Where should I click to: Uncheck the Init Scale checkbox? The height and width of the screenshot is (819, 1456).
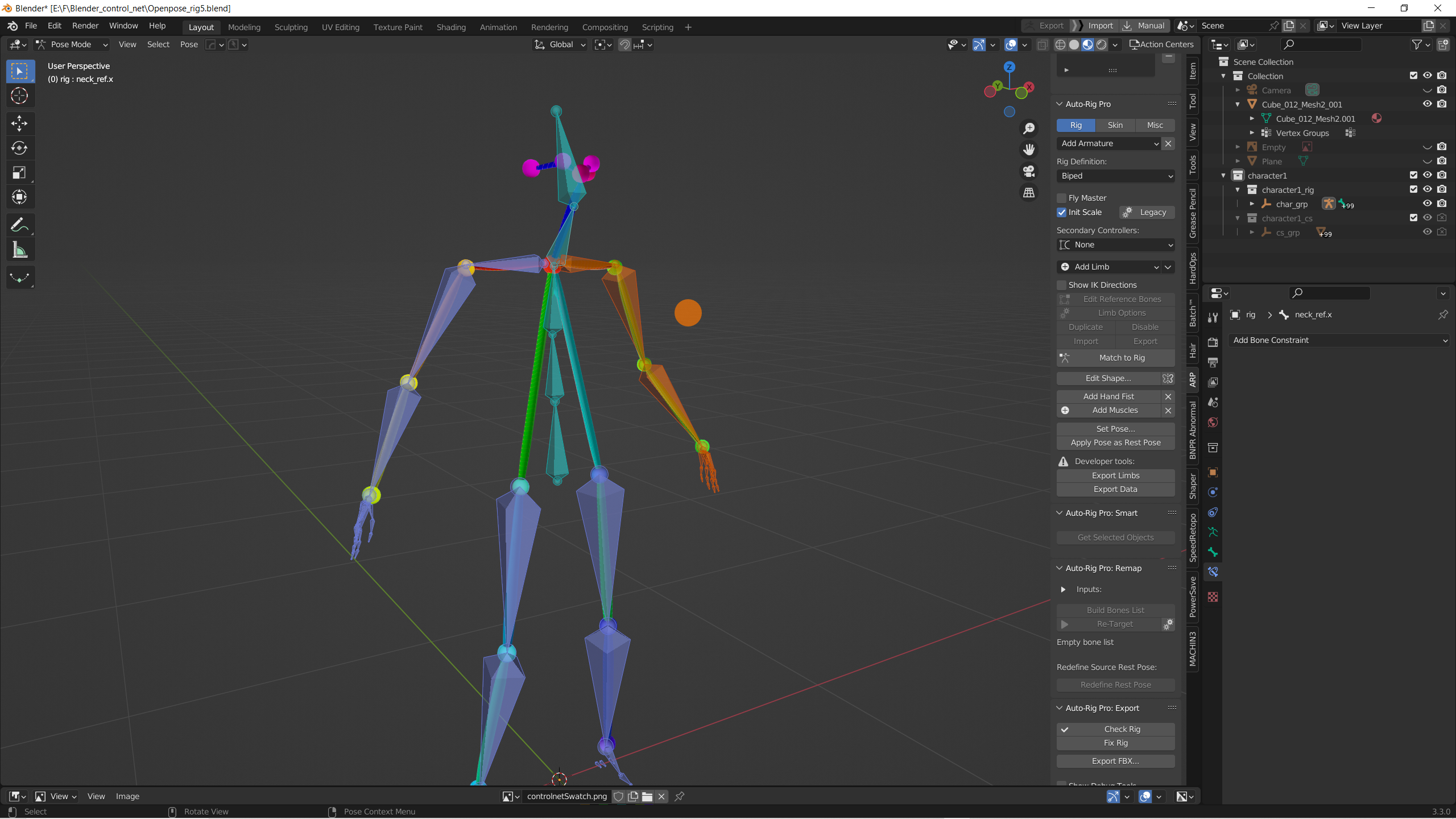point(1061,212)
